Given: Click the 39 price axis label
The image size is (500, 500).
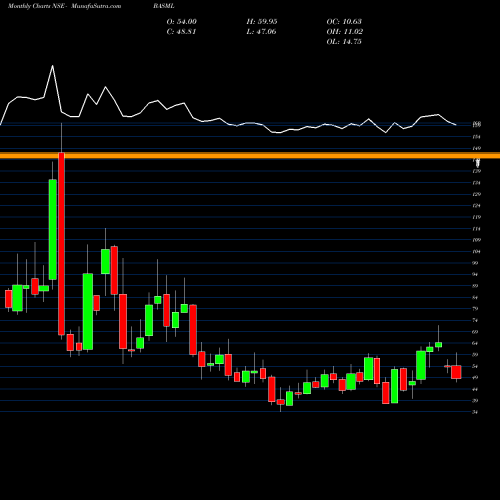Looking at the screenshot, I should (476, 401).
